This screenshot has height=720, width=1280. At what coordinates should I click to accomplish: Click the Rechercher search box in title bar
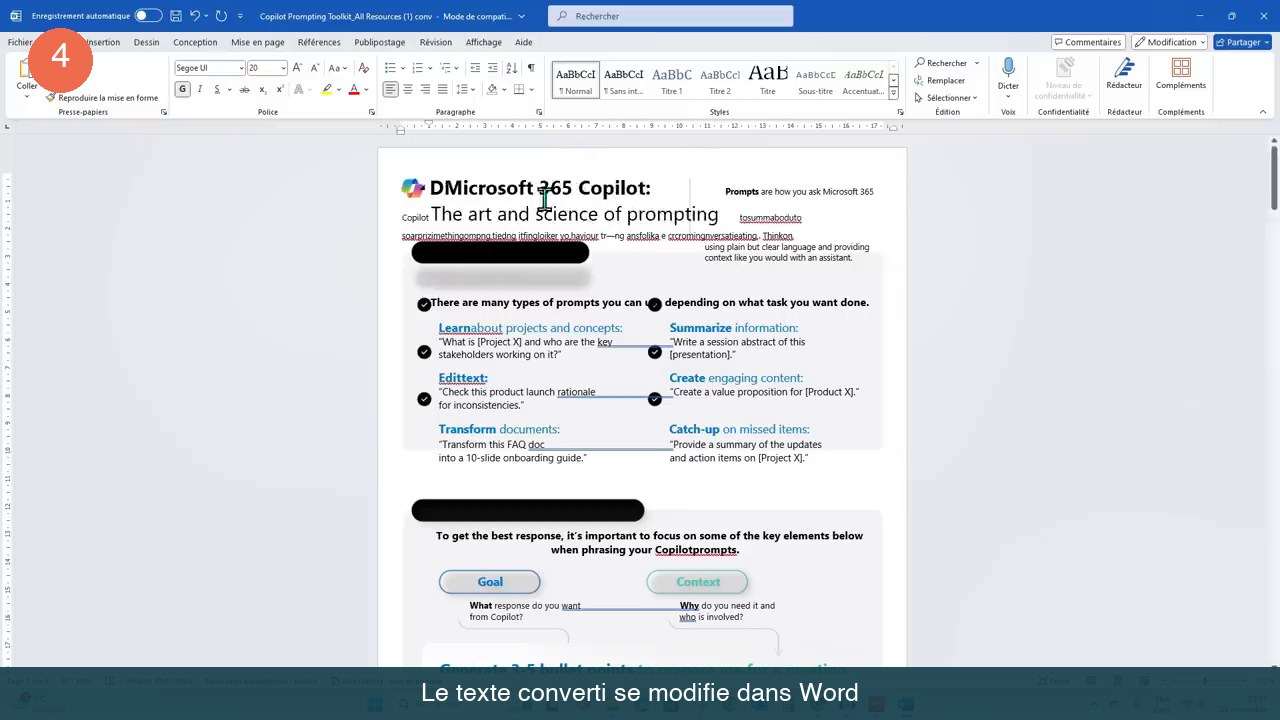click(671, 16)
